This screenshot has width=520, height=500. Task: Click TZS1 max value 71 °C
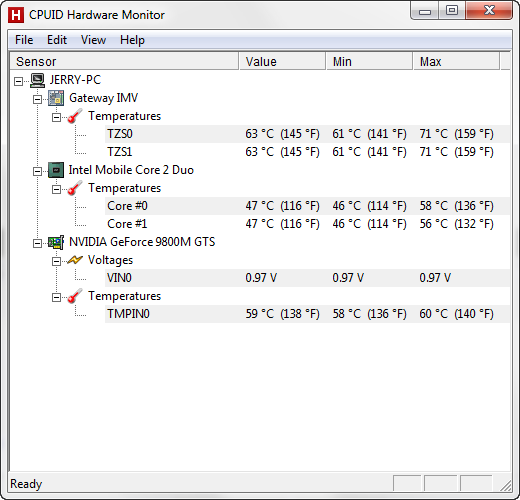coord(457,152)
